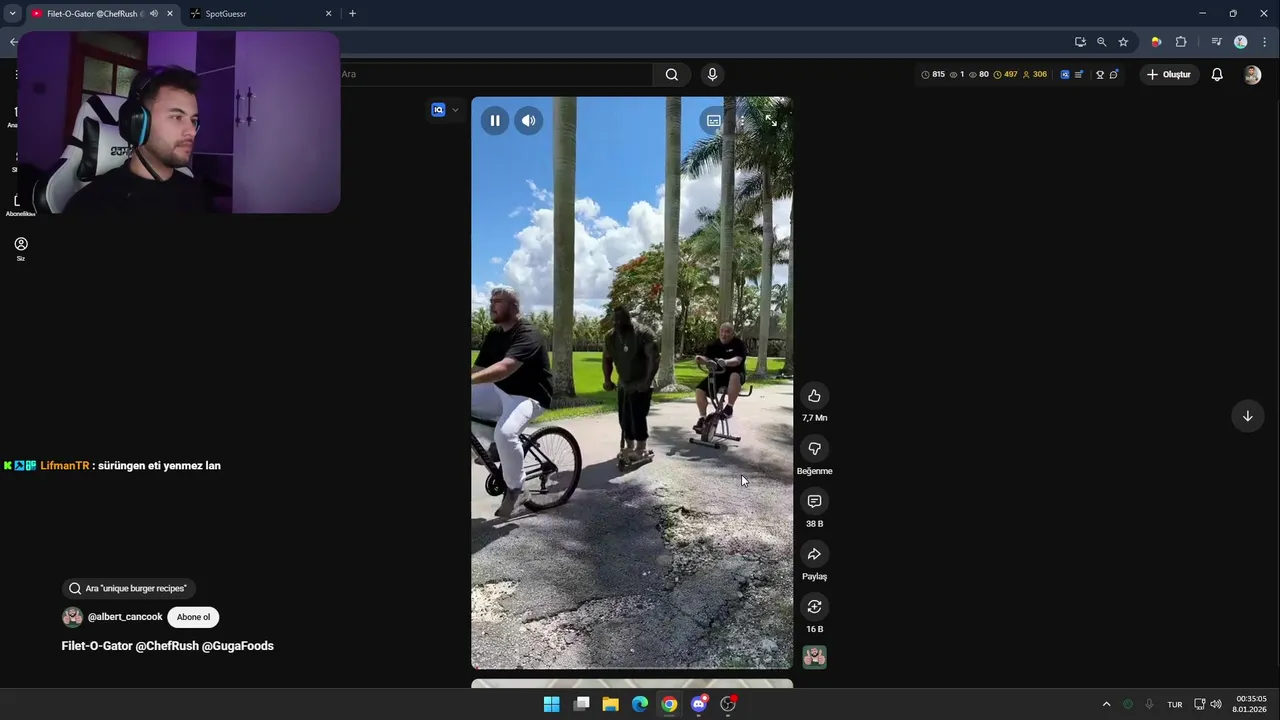This screenshot has width=1280, height=720.
Task: Open the vidIQ trophy icon
Action: click(x=1100, y=75)
